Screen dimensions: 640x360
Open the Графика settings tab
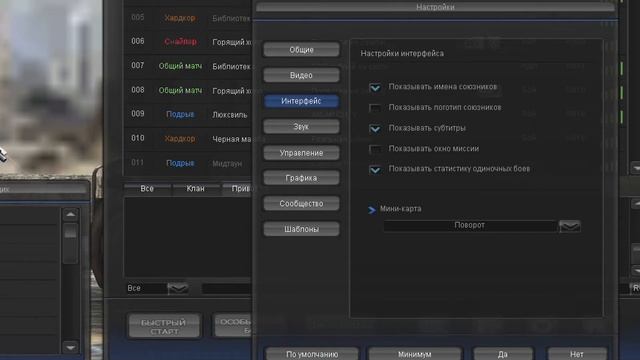[x=301, y=178]
